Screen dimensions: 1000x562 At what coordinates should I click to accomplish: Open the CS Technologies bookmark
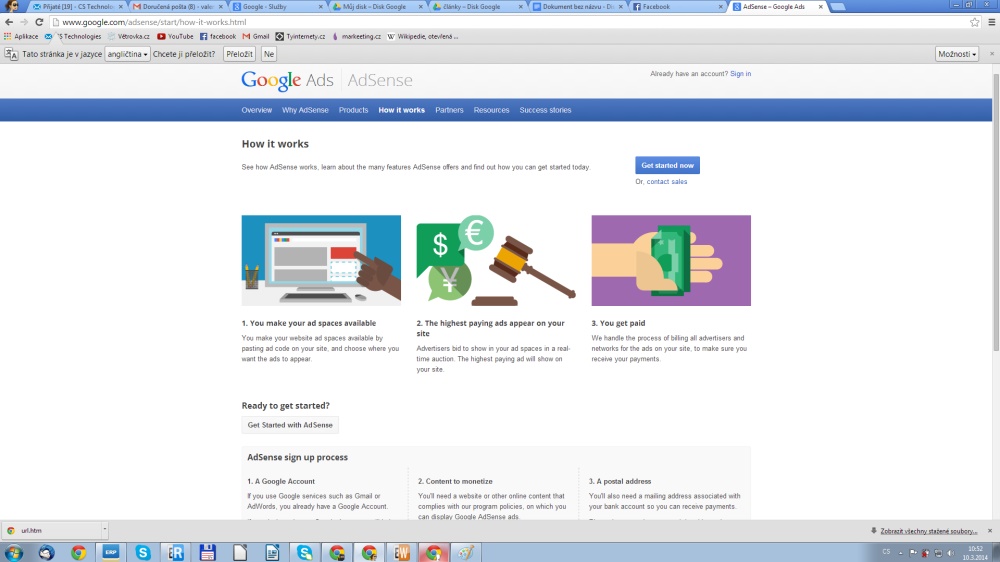tap(73, 36)
